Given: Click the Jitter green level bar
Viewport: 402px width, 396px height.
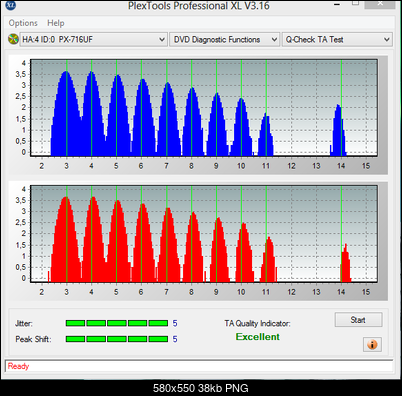Looking at the screenshot, I should [x=117, y=323].
